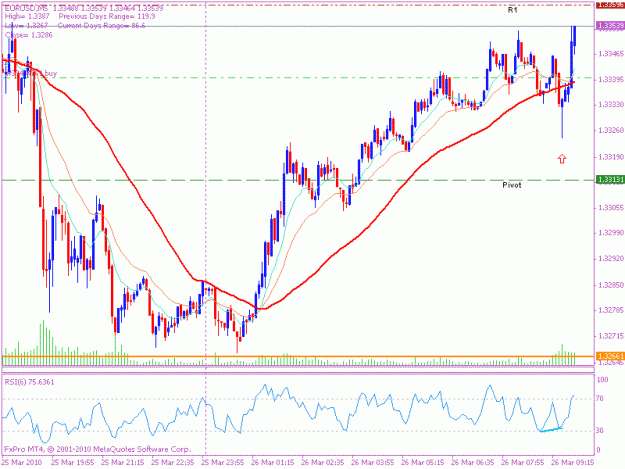The height and width of the screenshot is (469, 625).
Task: Click the 1.32715 price scale value
Action: click(611, 336)
